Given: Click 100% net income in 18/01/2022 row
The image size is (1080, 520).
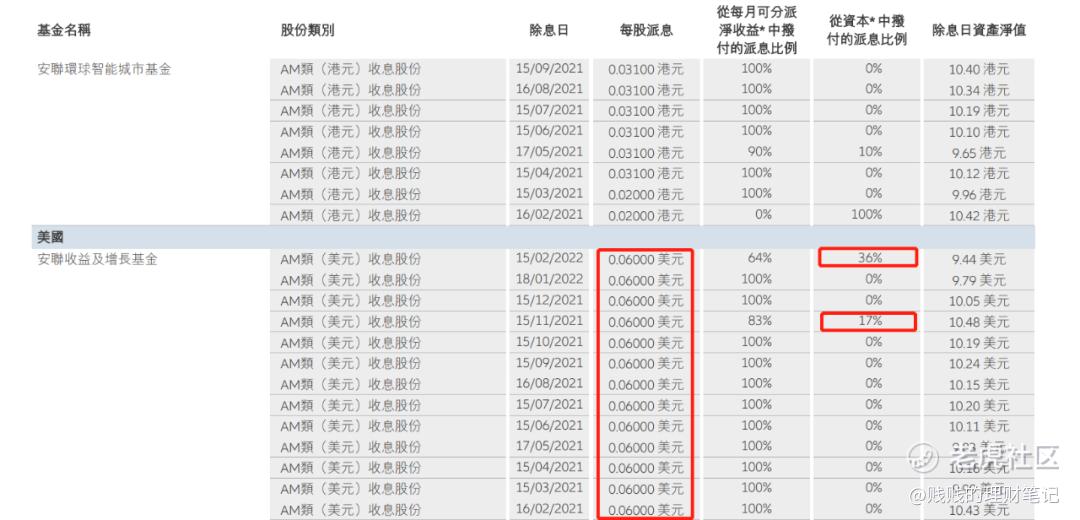Looking at the screenshot, I should tap(756, 279).
